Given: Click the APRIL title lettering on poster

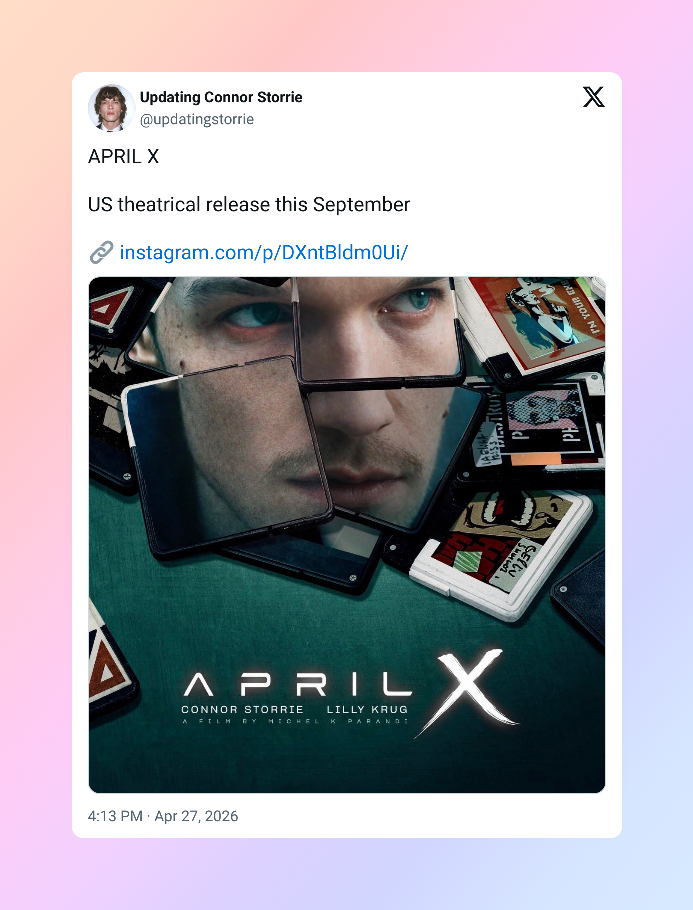Looking at the screenshot, I should 297,685.
